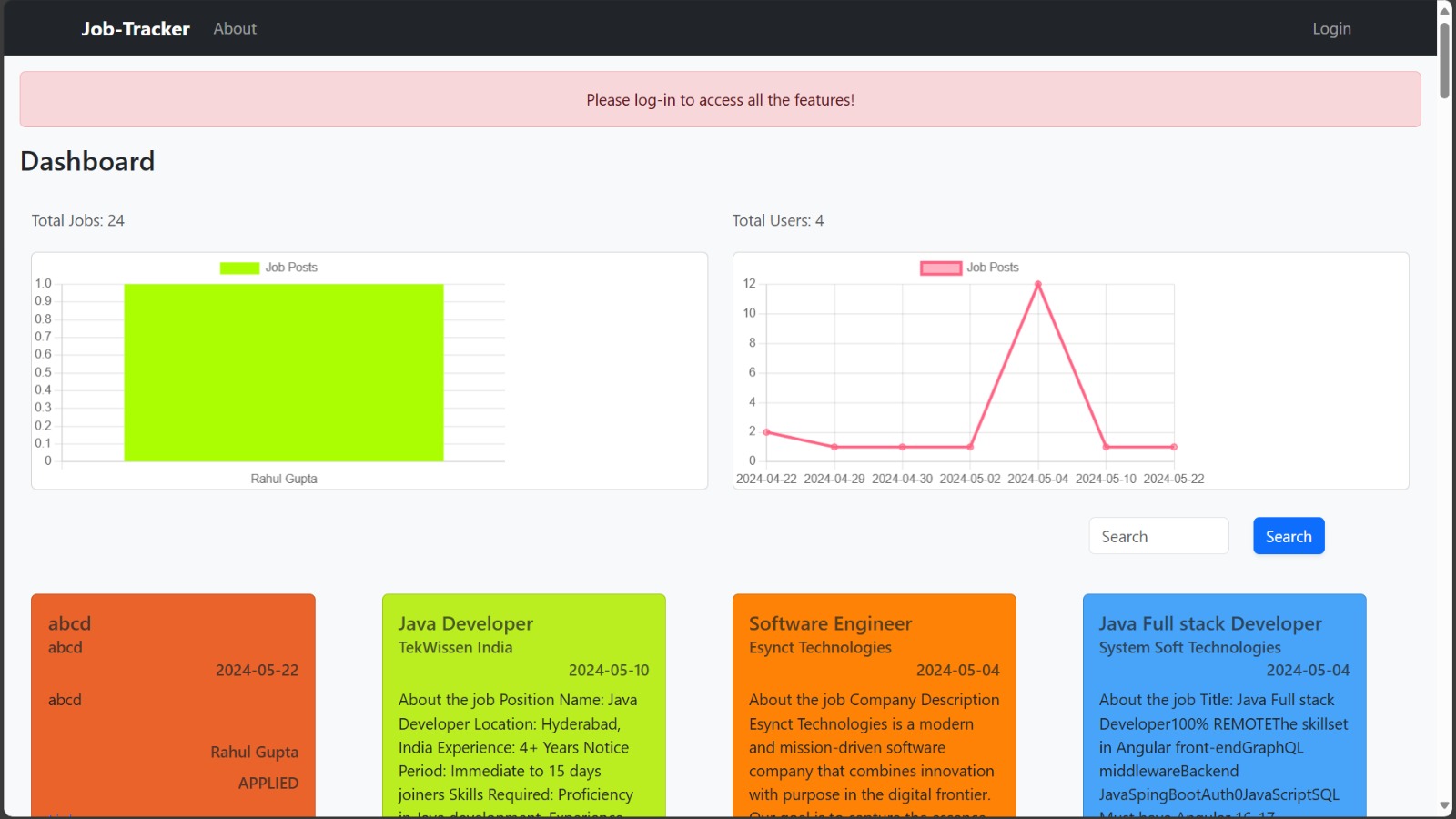
Task: Click the scrollbar down arrow
Action: [x=1444, y=806]
